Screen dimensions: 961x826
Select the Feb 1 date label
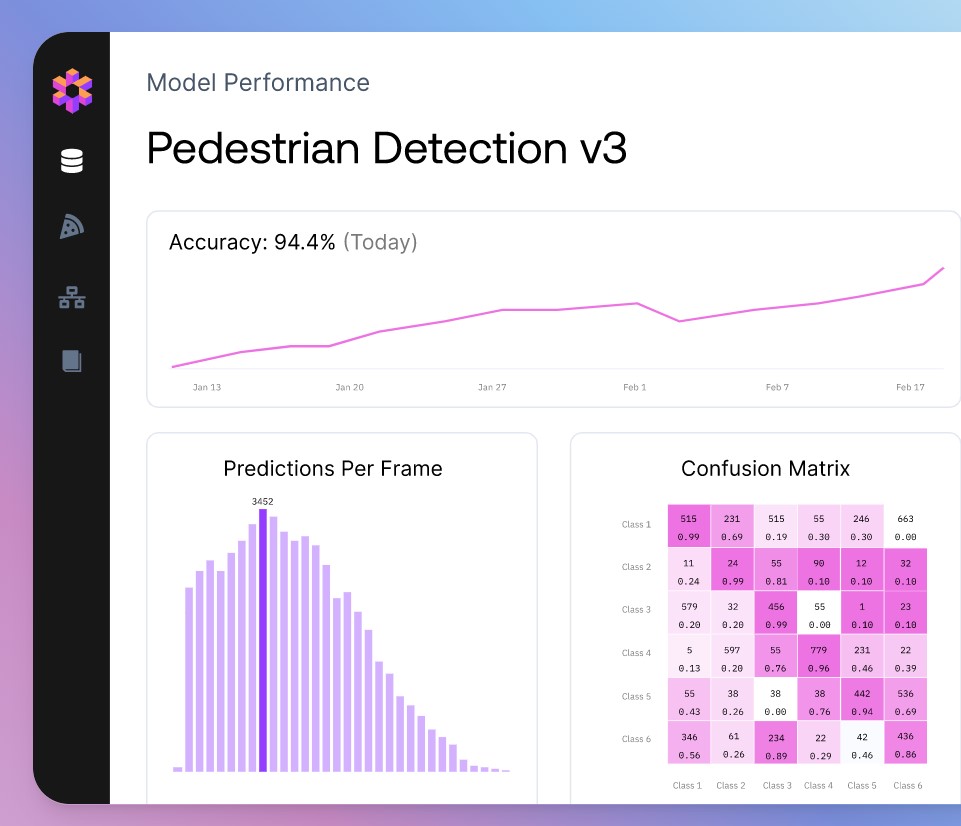pyautogui.click(x=635, y=387)
